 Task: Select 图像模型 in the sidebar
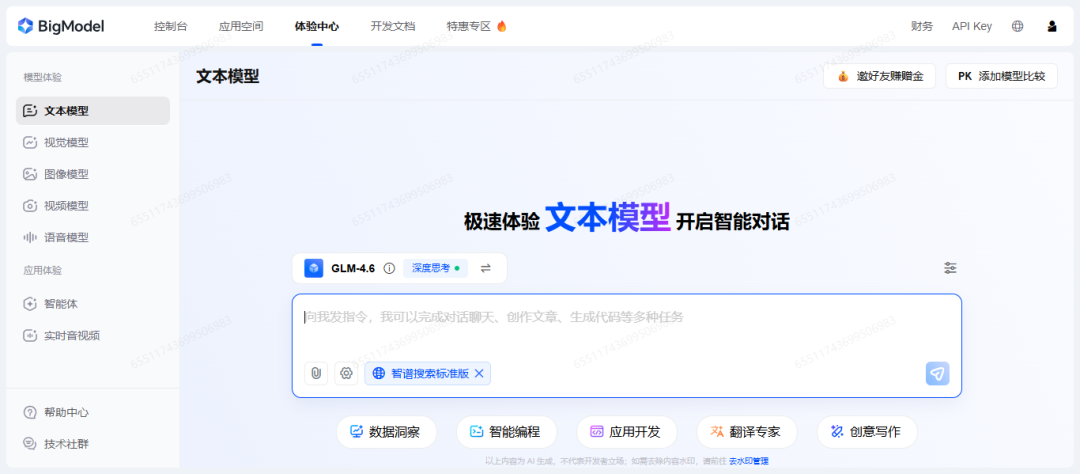93,174
